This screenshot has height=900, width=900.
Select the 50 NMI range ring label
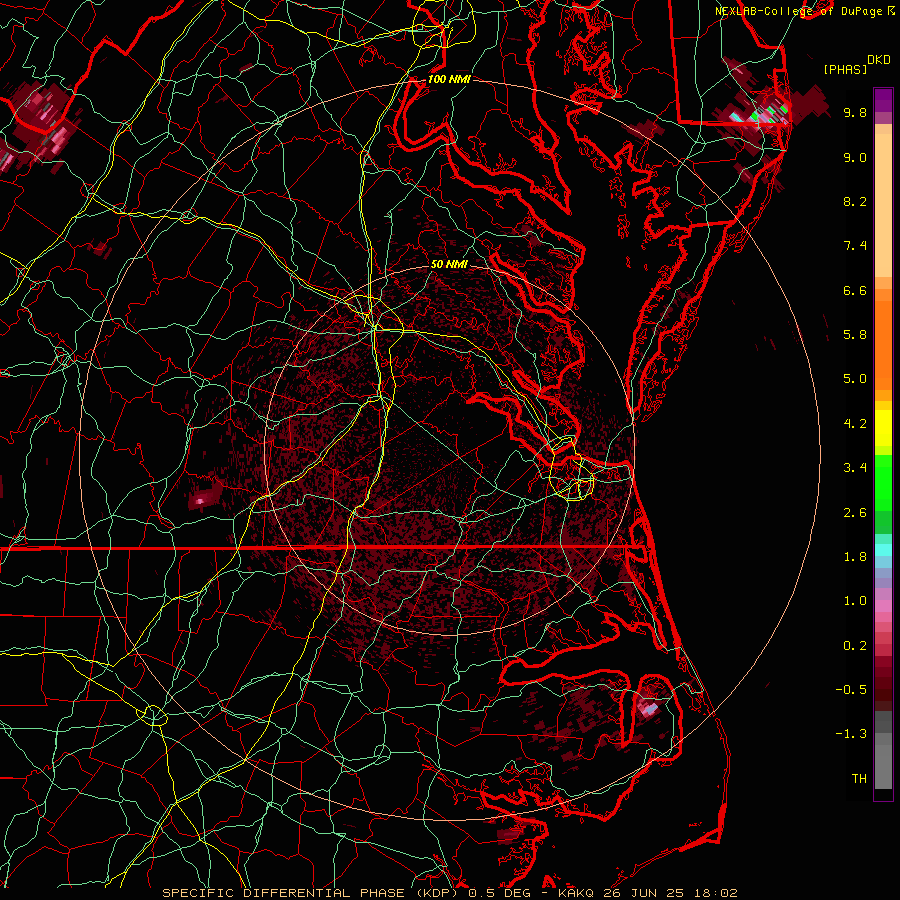[x=449, y=264]
